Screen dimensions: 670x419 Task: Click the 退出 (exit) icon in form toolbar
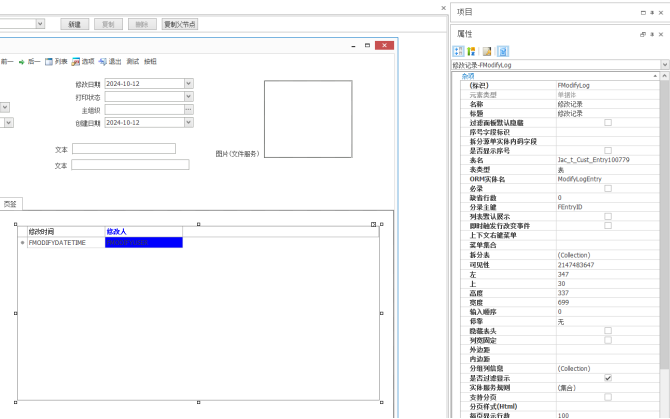coord(102,61)
